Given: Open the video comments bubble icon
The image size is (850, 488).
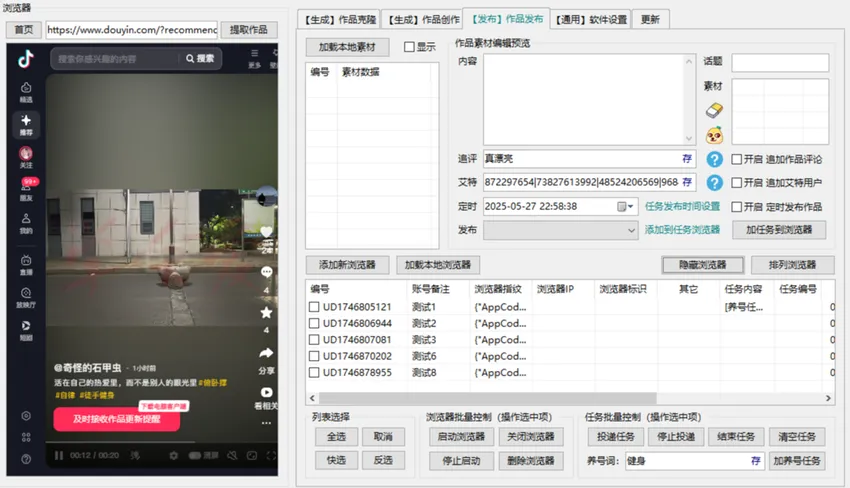Looking at the screenshot, I should click(266, 272).
